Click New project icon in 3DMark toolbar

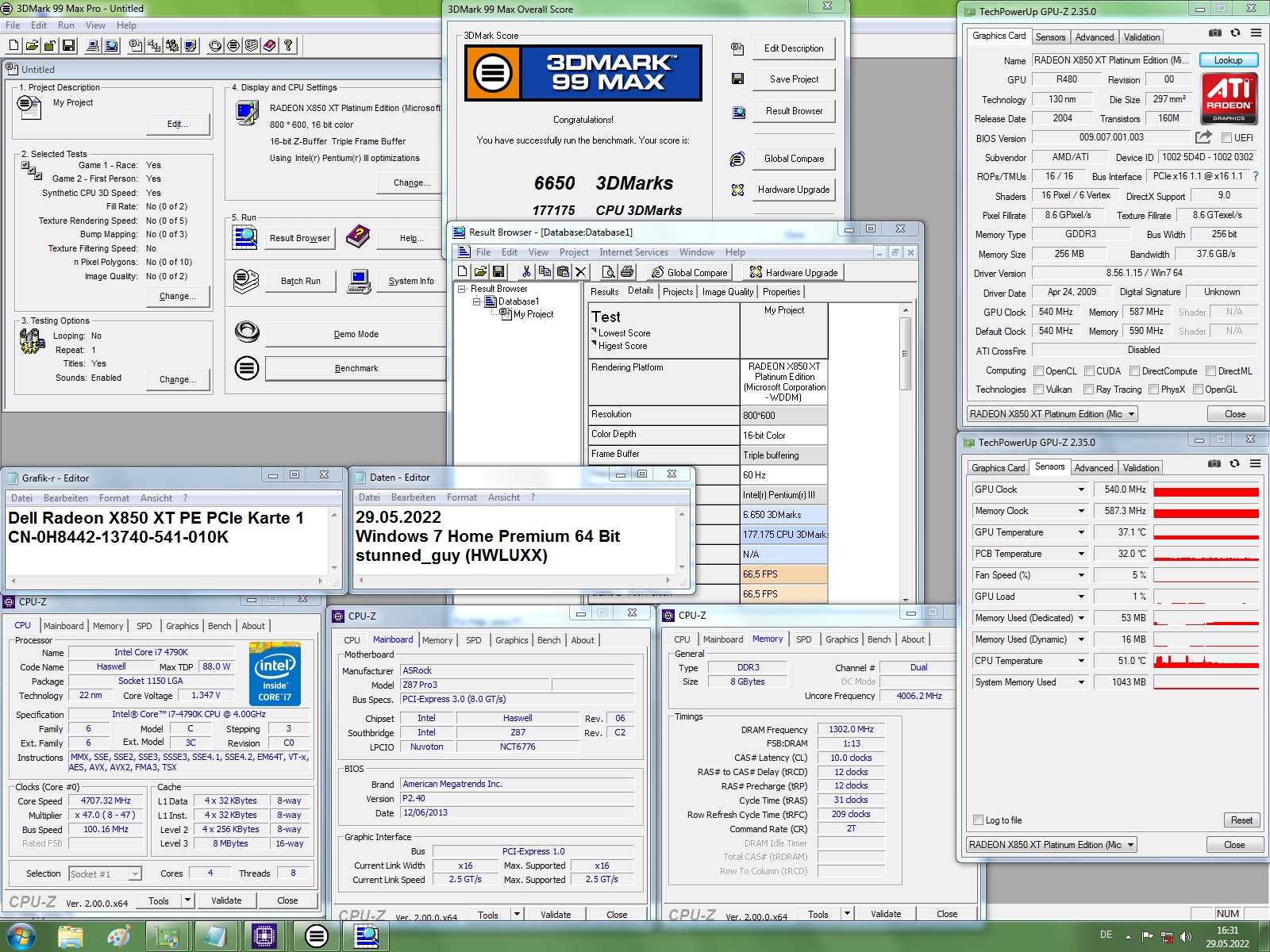coord(13,46)
